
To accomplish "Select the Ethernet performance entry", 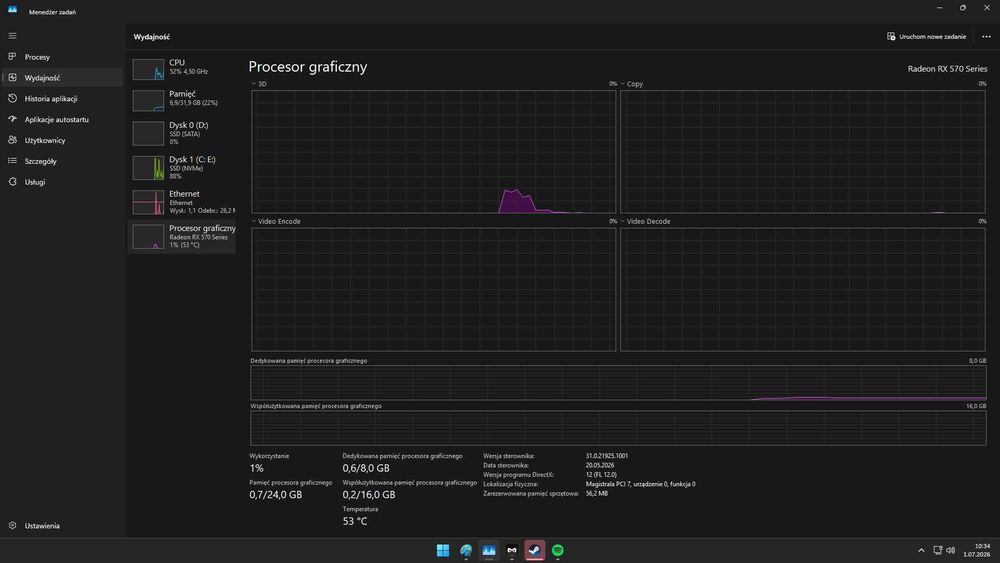I will click(x=182, y=201).
